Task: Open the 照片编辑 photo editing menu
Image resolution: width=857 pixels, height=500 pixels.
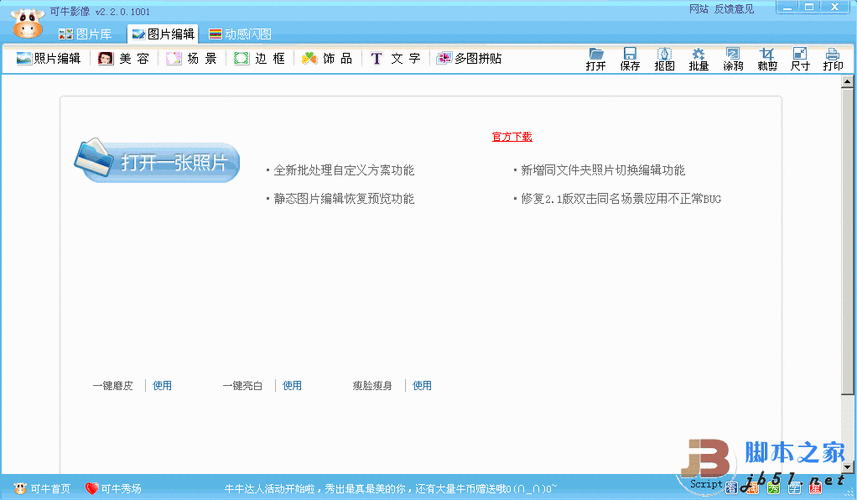Action: pos(48,58)
